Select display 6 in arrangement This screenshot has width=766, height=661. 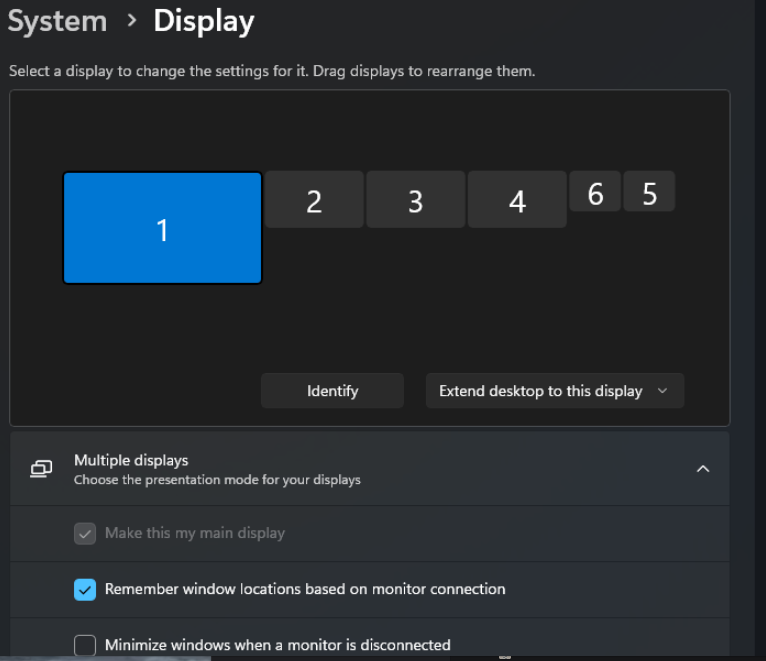click(595, 191)
